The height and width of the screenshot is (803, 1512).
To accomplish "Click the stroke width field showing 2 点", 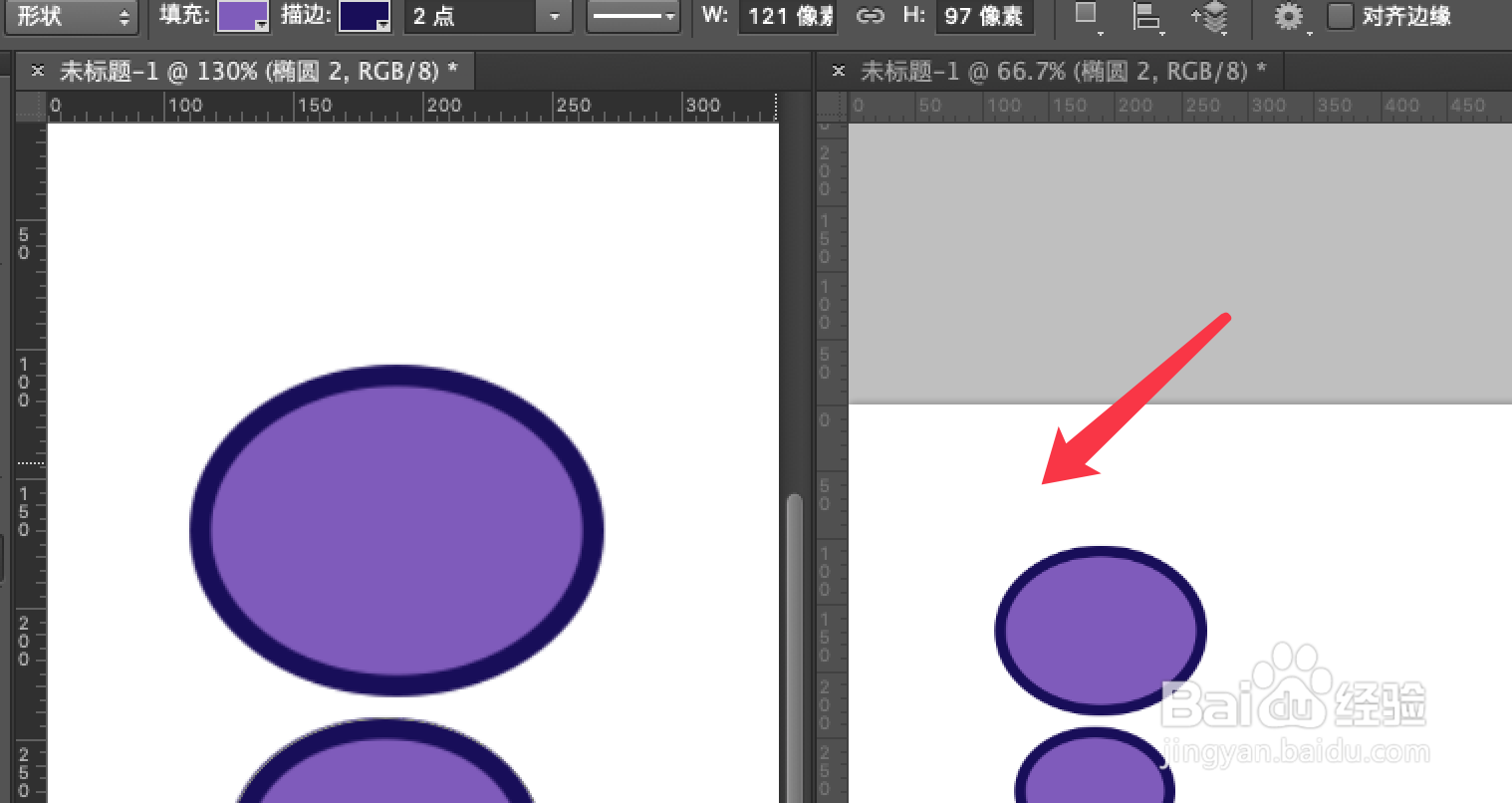I will pos(470,16).
